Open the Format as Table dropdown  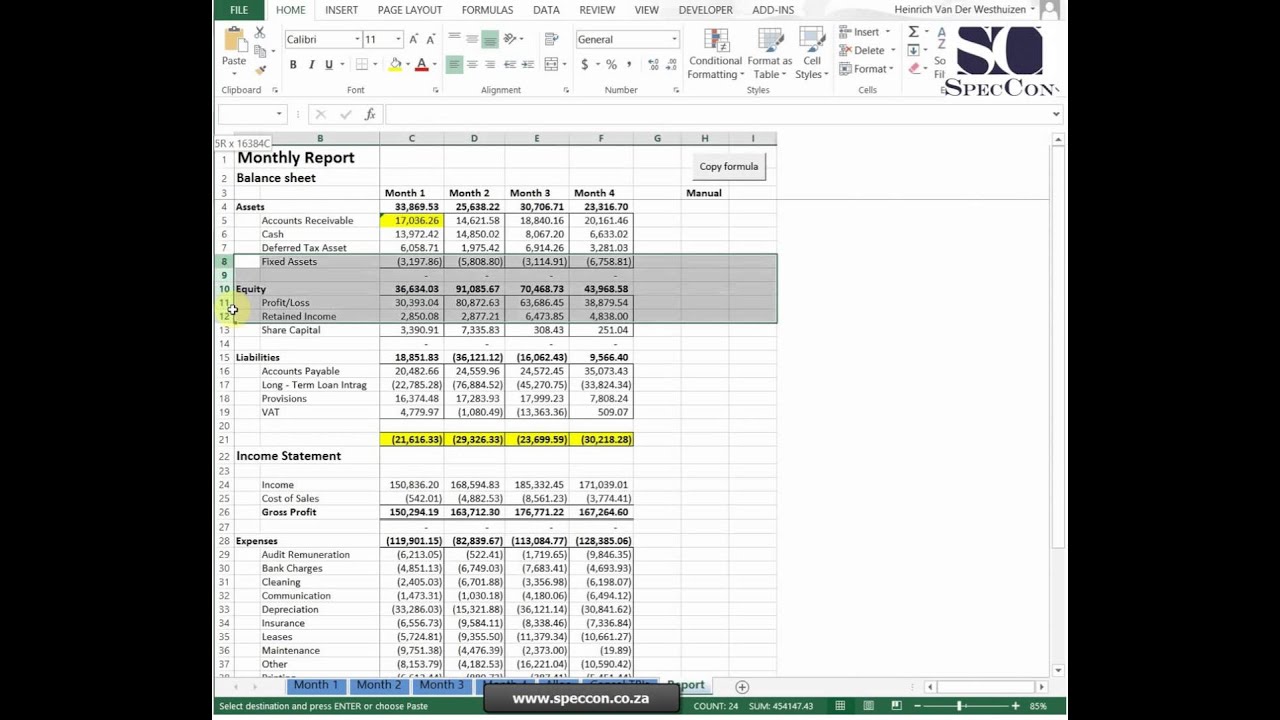click(x=769, y=55)
